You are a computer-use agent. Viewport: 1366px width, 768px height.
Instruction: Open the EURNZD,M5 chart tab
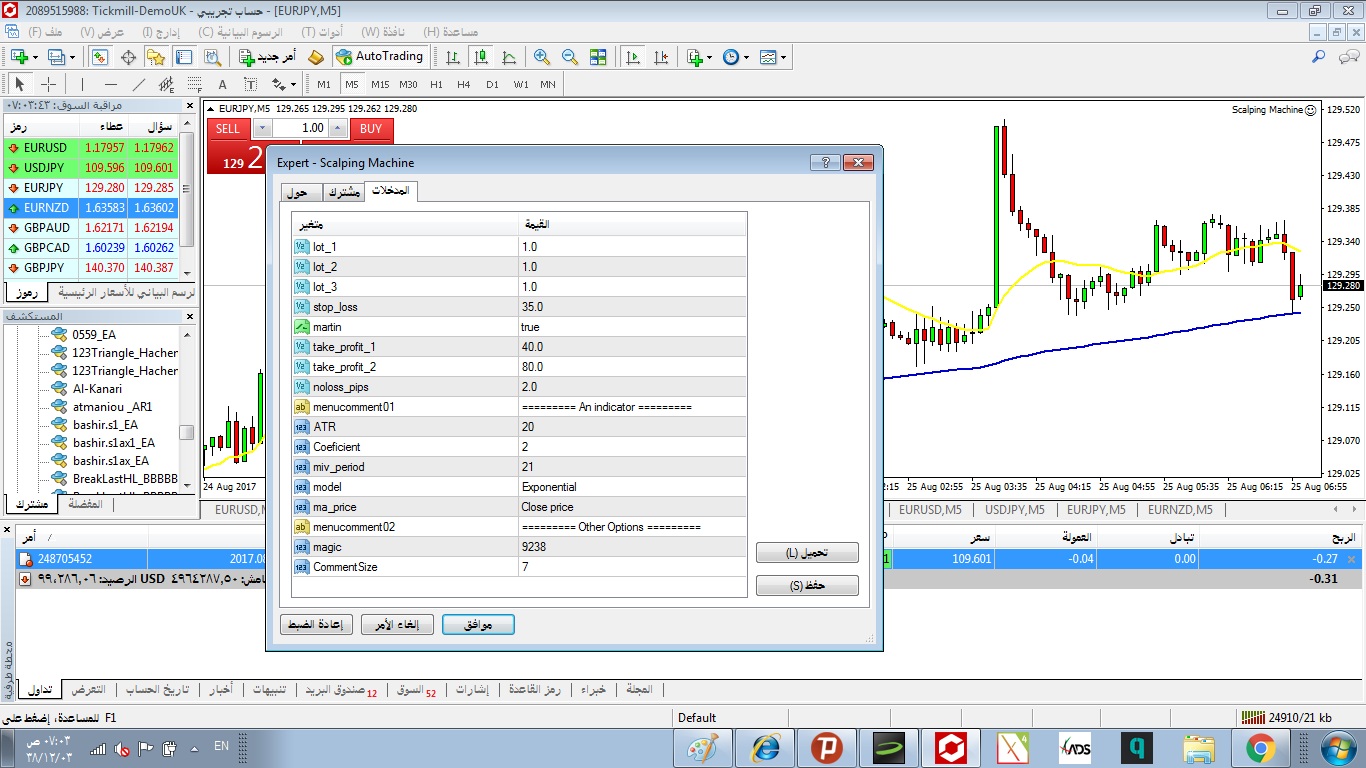pyautogui.click(x=1180, y=509)
